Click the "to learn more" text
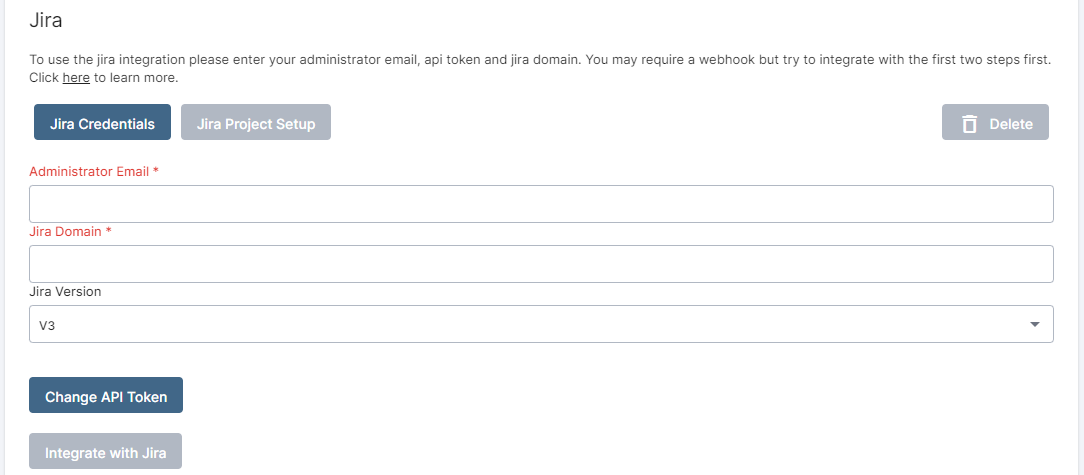1084x475 pixels. coord(136,77)
